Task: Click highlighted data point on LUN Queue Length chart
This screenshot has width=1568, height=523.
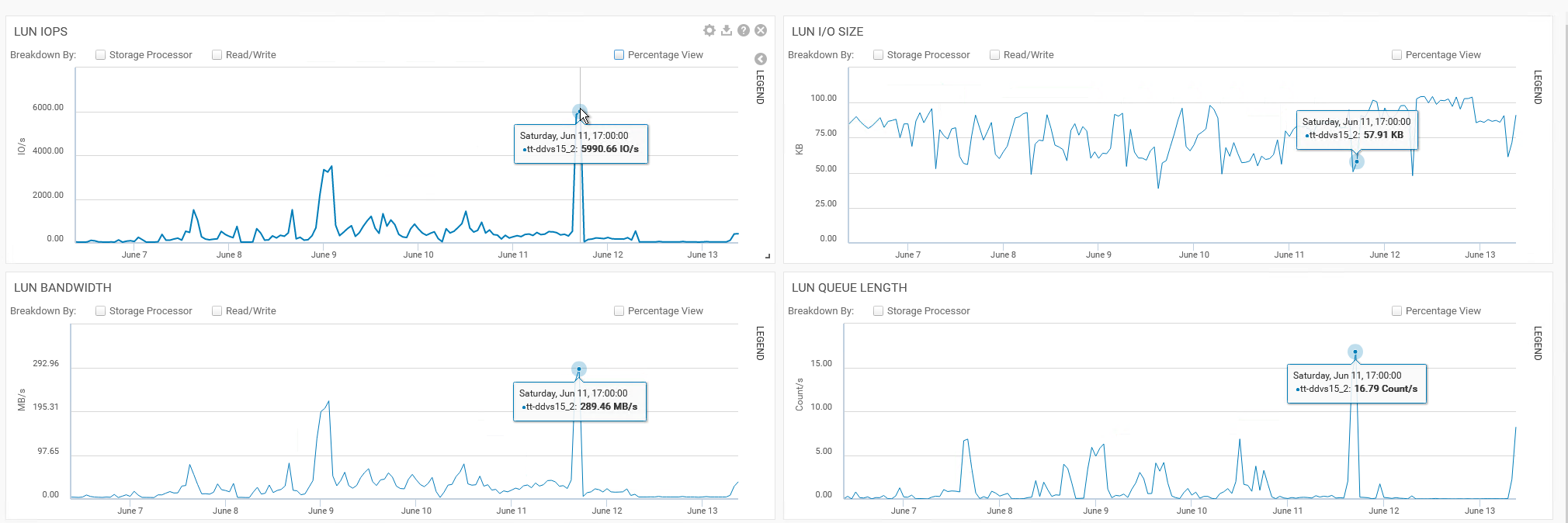Action: (x=1355, y=352)
